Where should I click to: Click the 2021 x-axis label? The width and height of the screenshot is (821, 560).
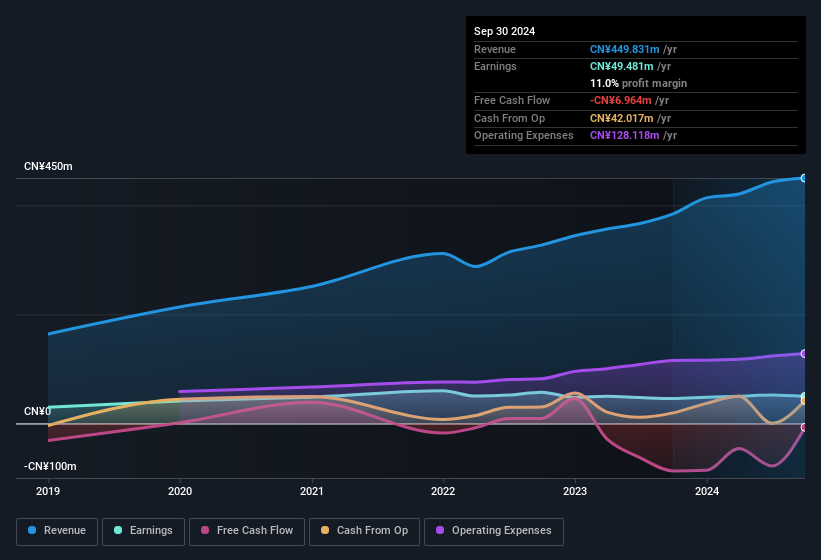click(x=312, y=491)
